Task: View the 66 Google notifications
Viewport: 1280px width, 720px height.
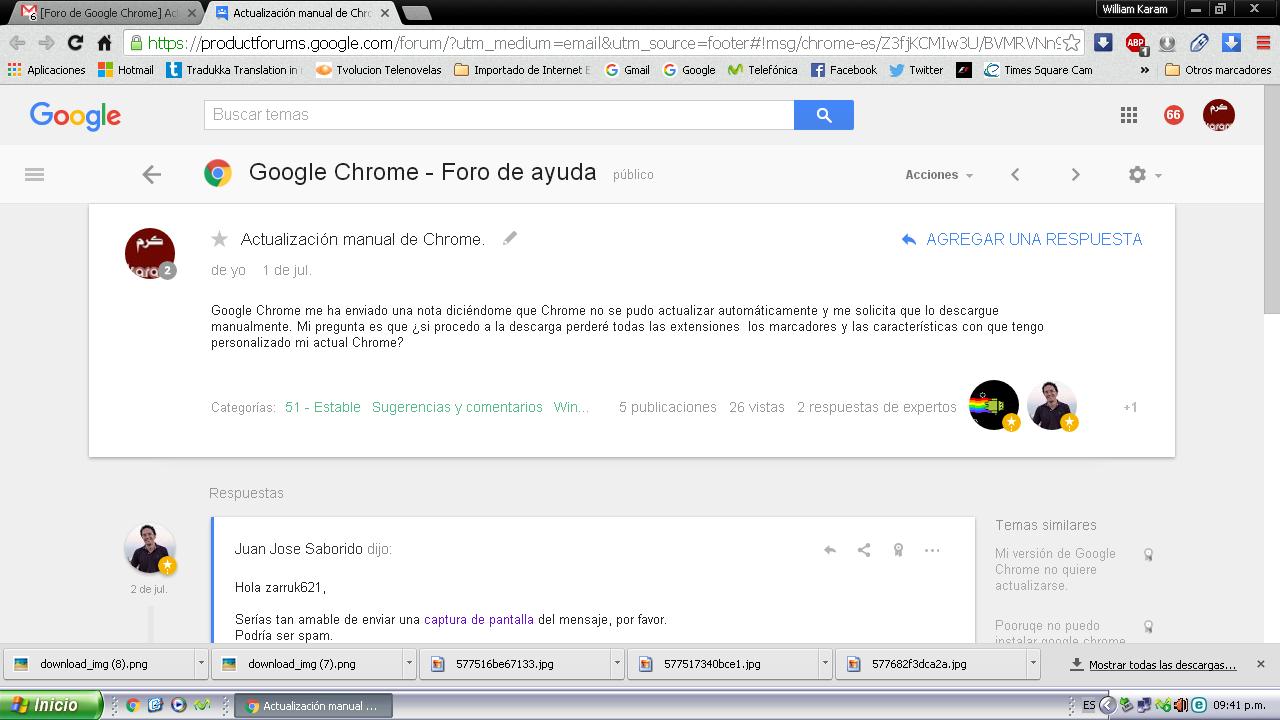Action: [x=1173, y=115]
